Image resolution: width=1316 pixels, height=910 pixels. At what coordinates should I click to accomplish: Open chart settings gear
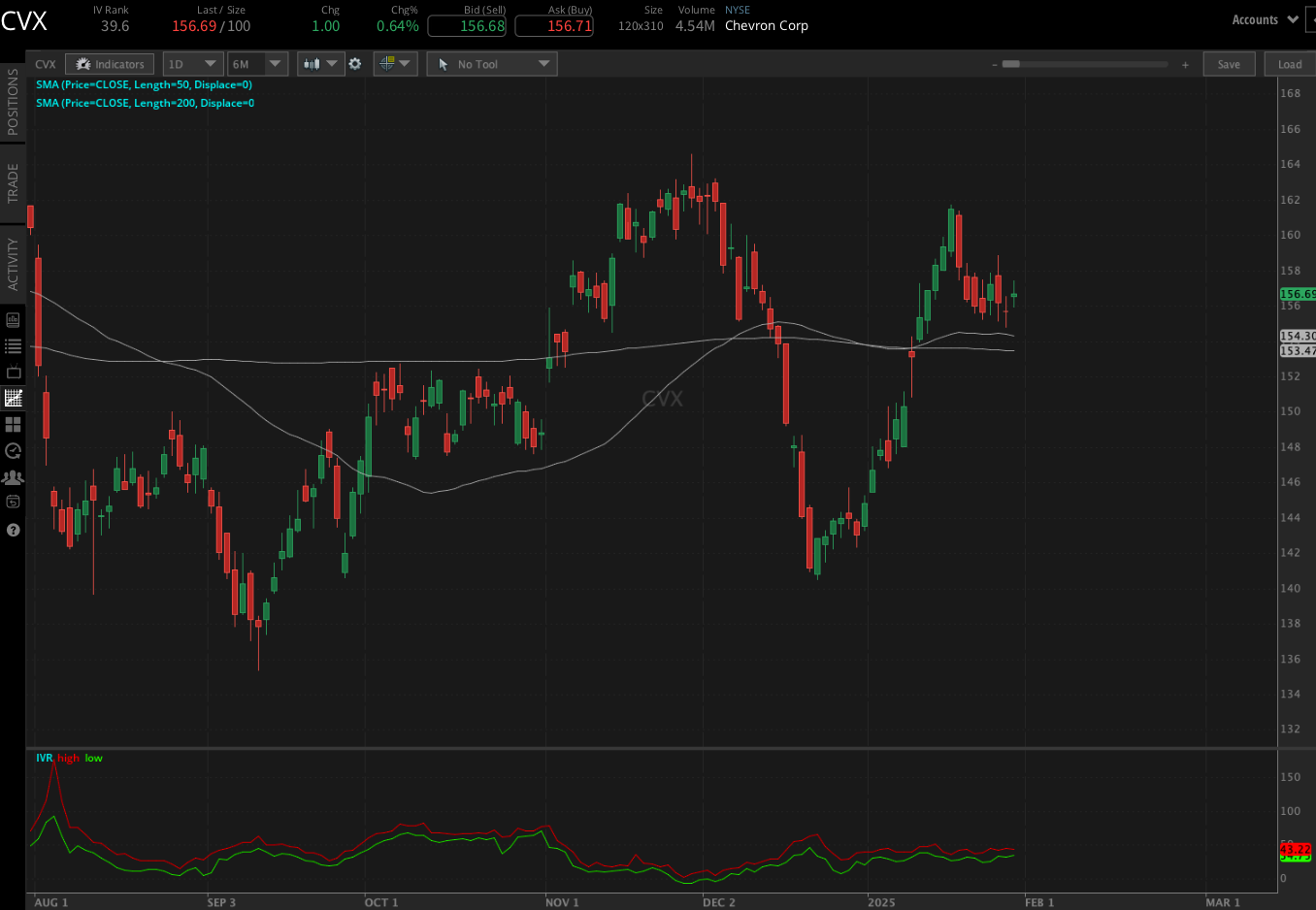pos(355,64)
